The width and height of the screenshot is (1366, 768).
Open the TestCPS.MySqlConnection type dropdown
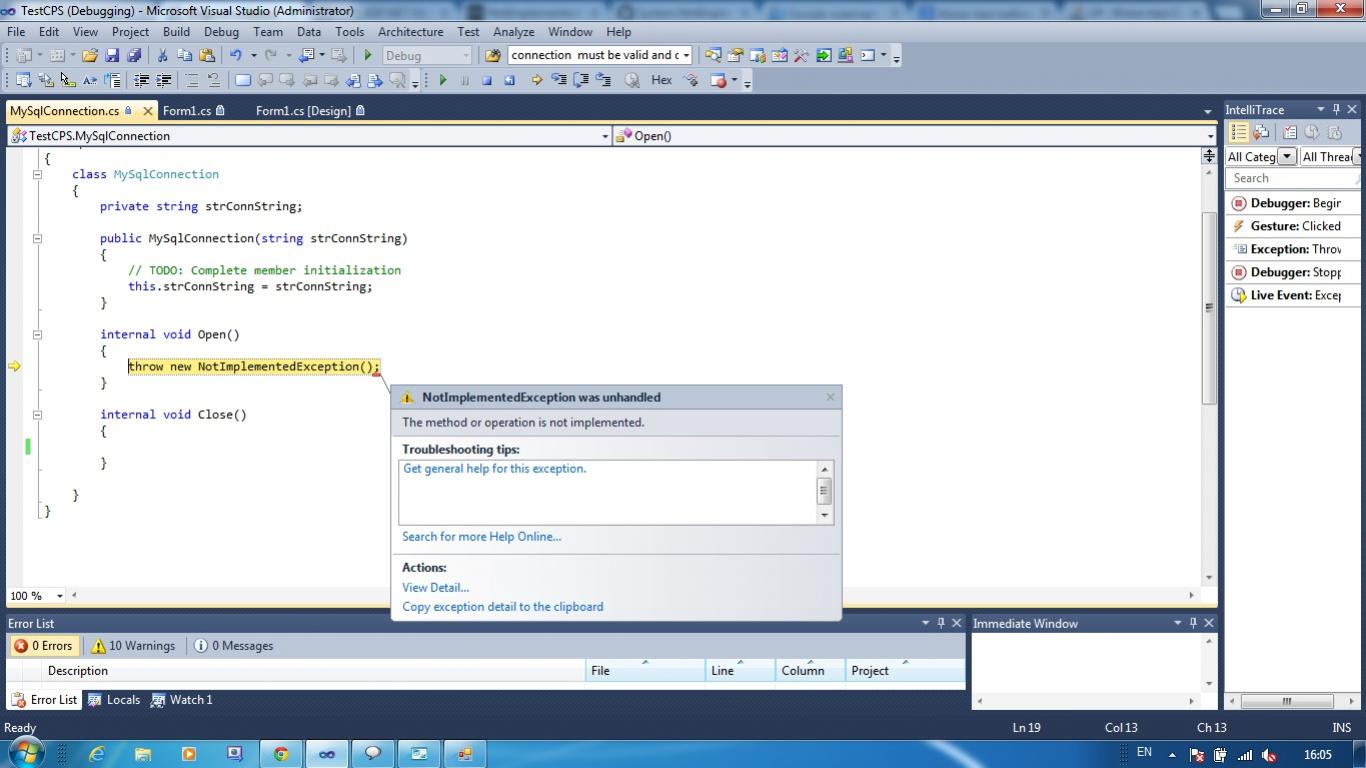(605, 136)
